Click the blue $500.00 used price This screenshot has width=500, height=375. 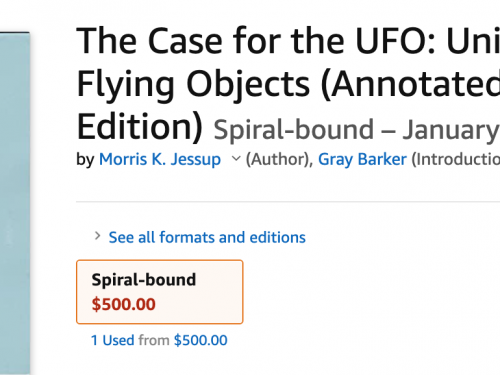(x=201, y=340)
